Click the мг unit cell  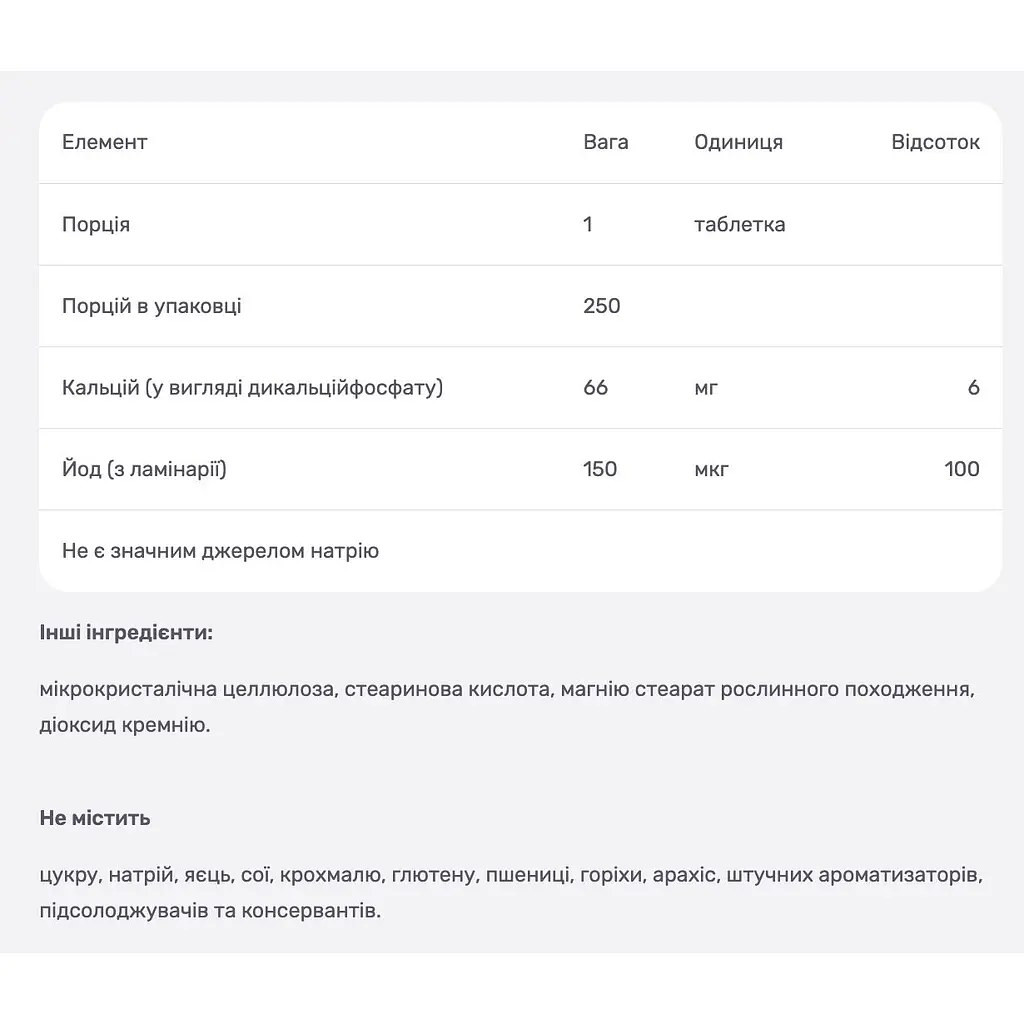pyautogui.click(x=706, y=389)
